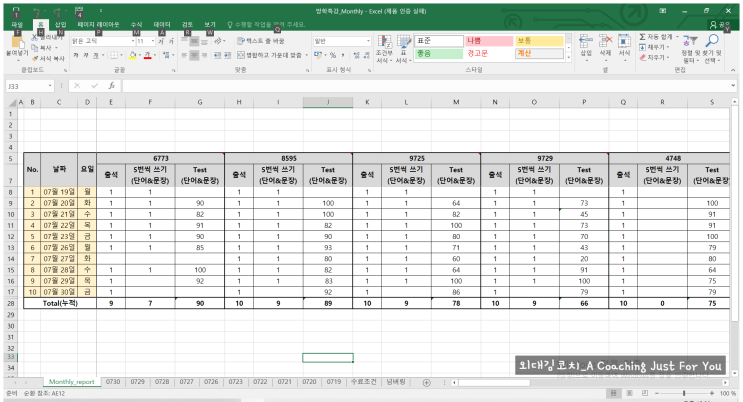Expand the font color dropdown arrow
Image resolution: width=743 pixels, height=402 pixels.
[155, 55]
